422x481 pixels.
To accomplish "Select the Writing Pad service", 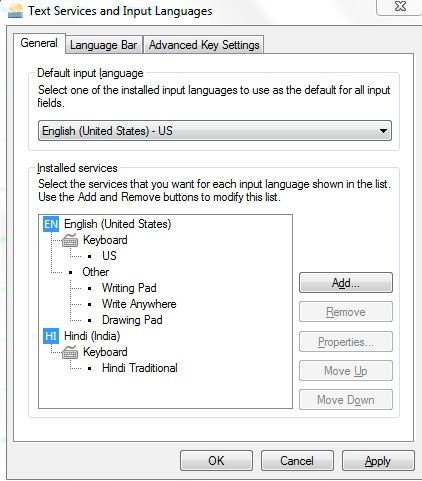I will 129,288.
